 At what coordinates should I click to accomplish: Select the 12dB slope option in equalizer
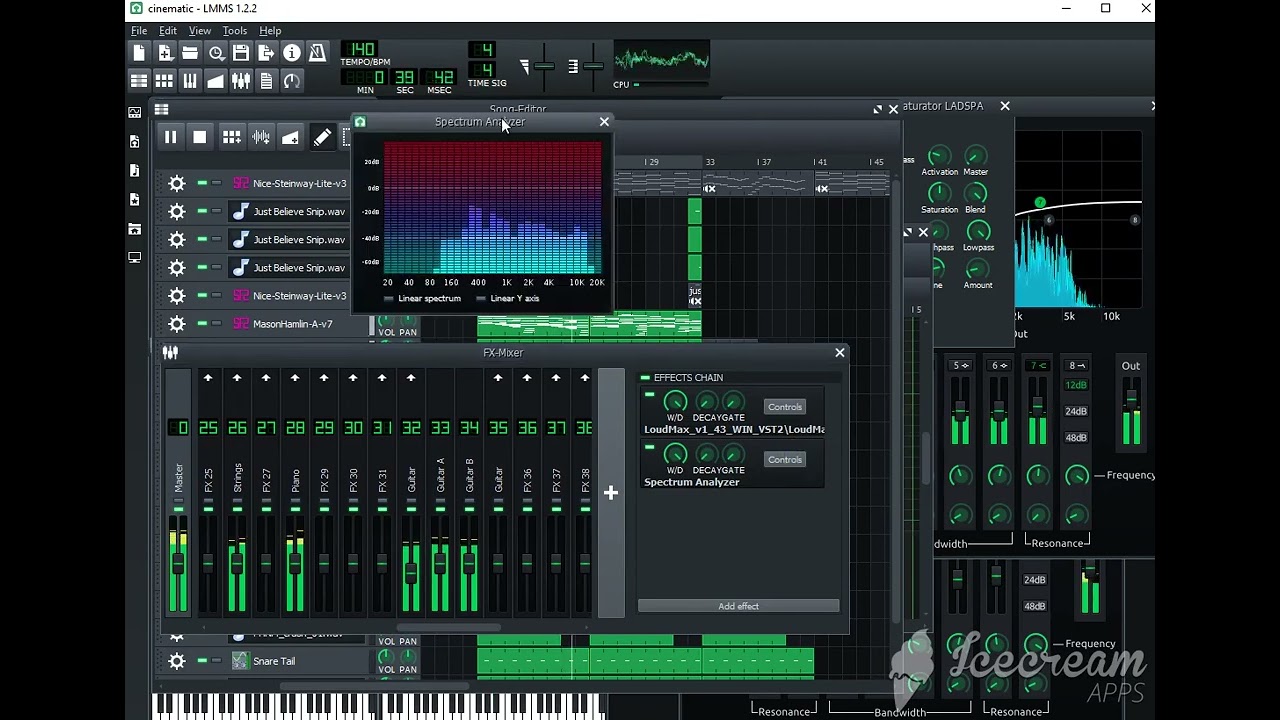coord(1076,385)
